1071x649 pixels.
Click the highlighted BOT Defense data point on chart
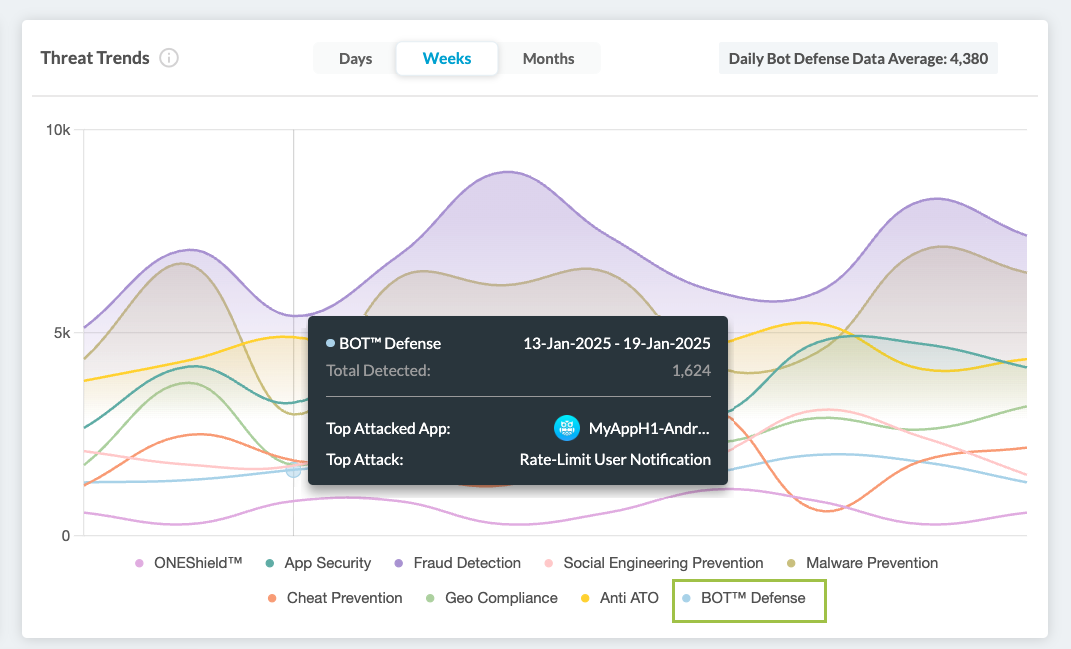pos(292,470)
